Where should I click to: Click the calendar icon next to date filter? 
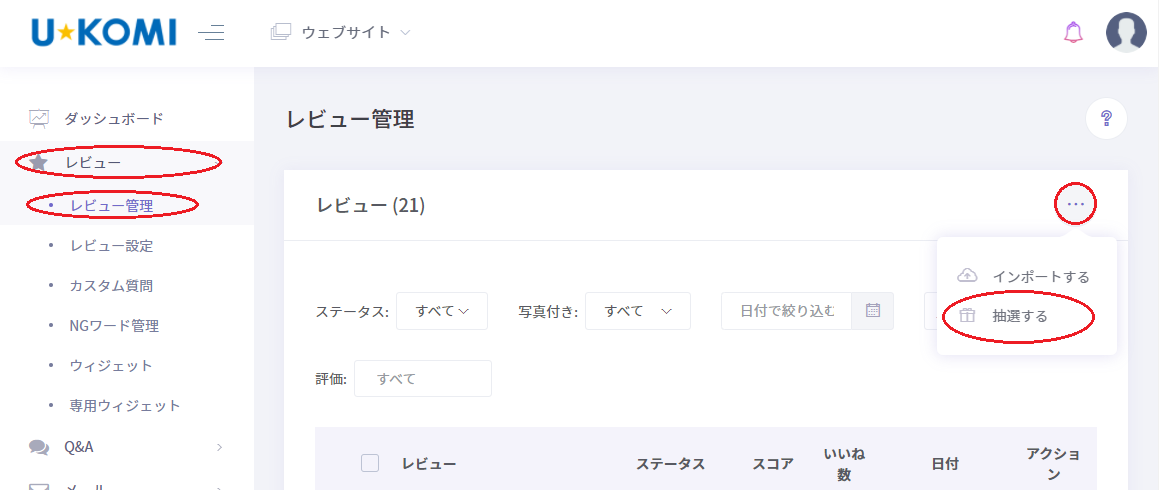pos(872,311)
